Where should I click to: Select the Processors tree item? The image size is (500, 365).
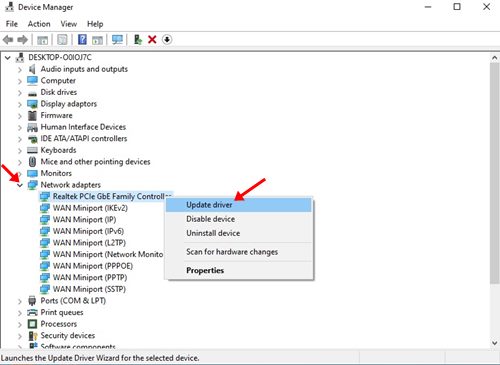[x=59, y=324]
